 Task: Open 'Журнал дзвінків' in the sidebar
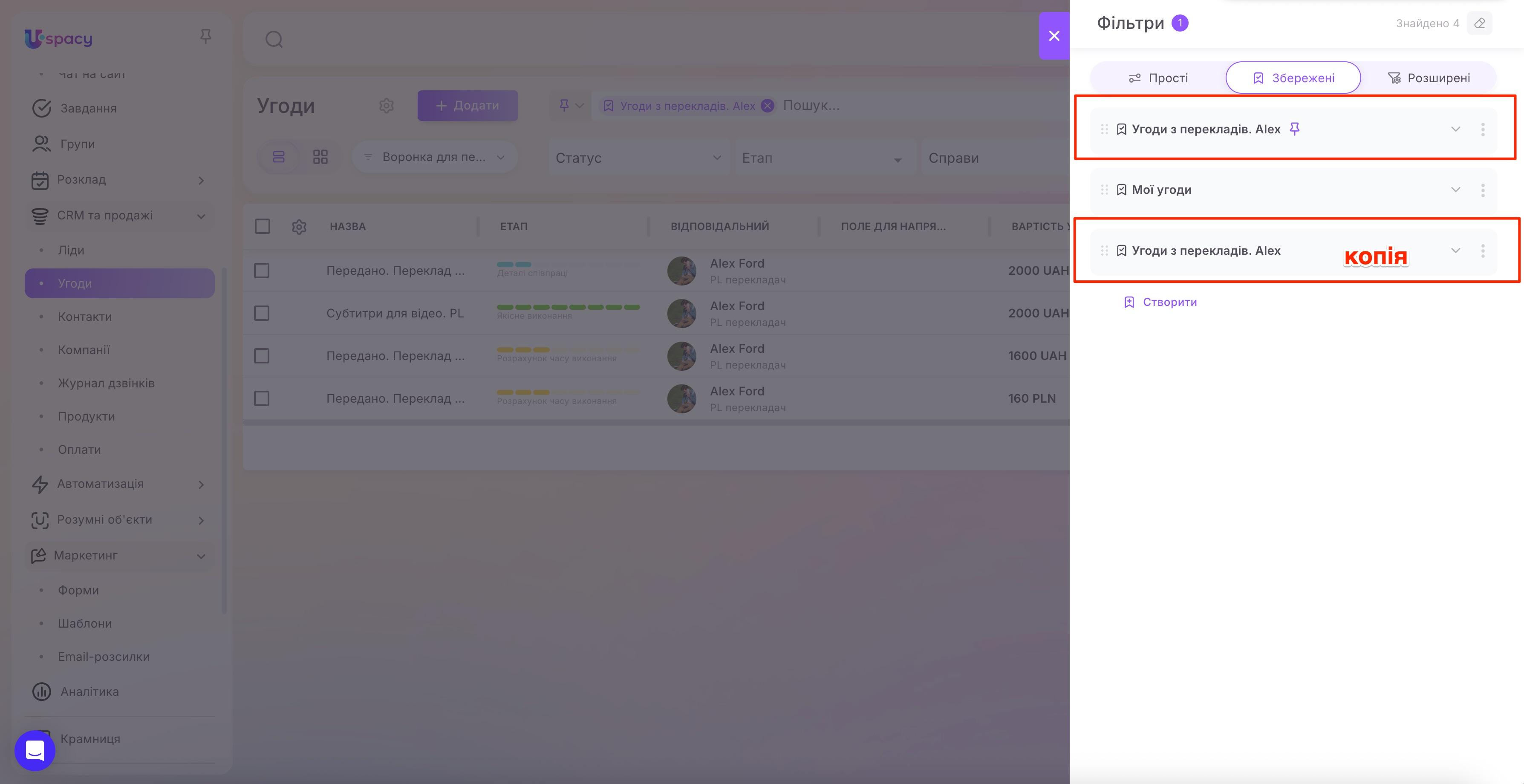[x=106, y=383]
